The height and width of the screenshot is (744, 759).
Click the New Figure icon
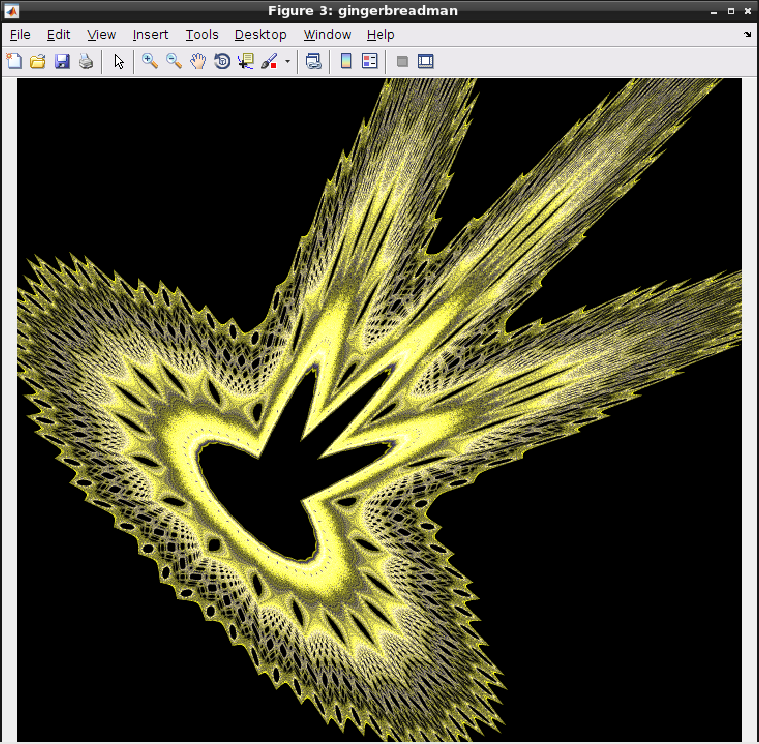coord(14,61)
